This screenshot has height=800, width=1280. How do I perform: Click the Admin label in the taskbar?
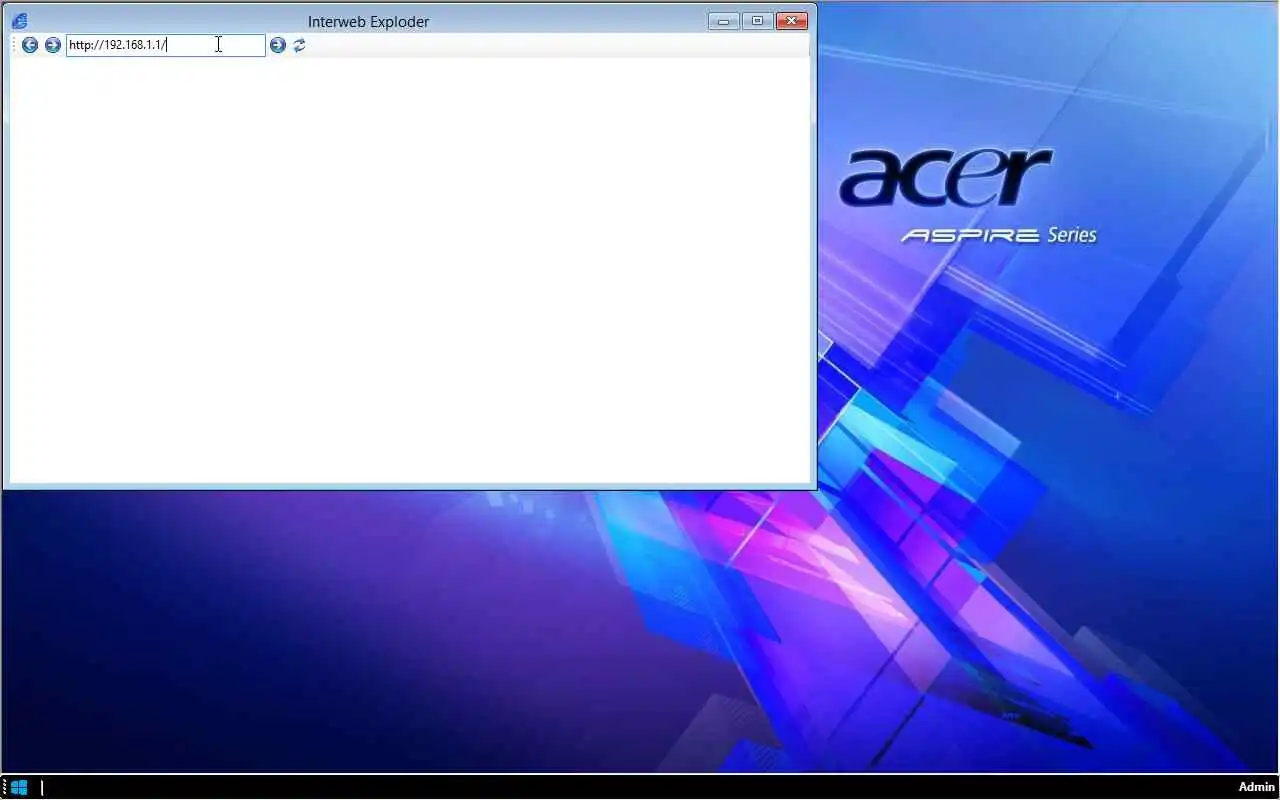pos(1256,787)
